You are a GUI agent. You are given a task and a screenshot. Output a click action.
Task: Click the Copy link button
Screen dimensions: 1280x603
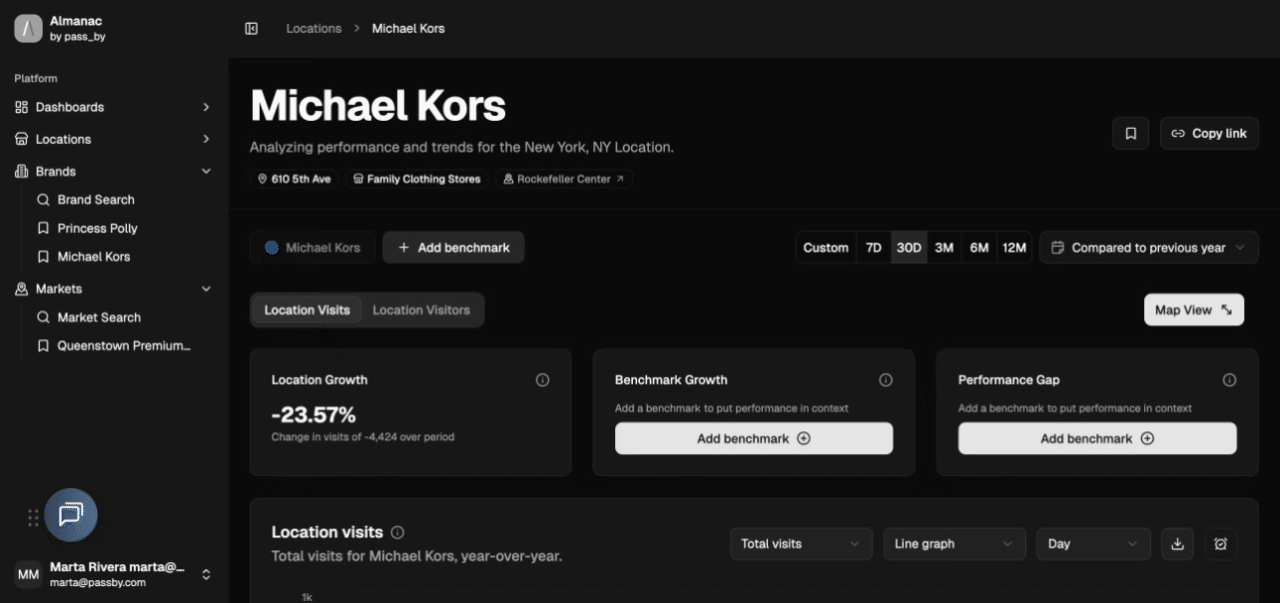pos(1209,133)
